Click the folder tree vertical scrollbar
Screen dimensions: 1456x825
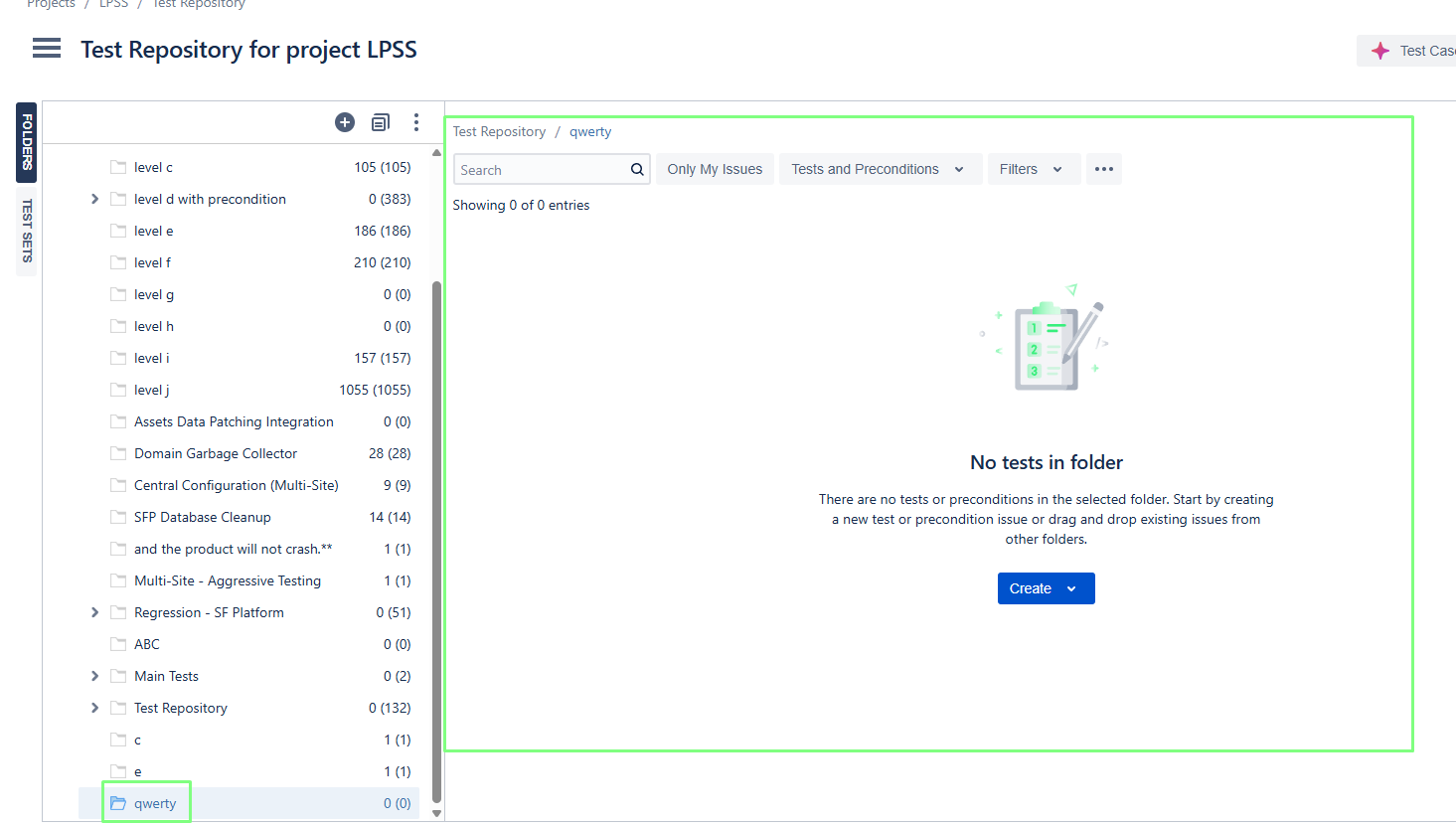point(436,537)
